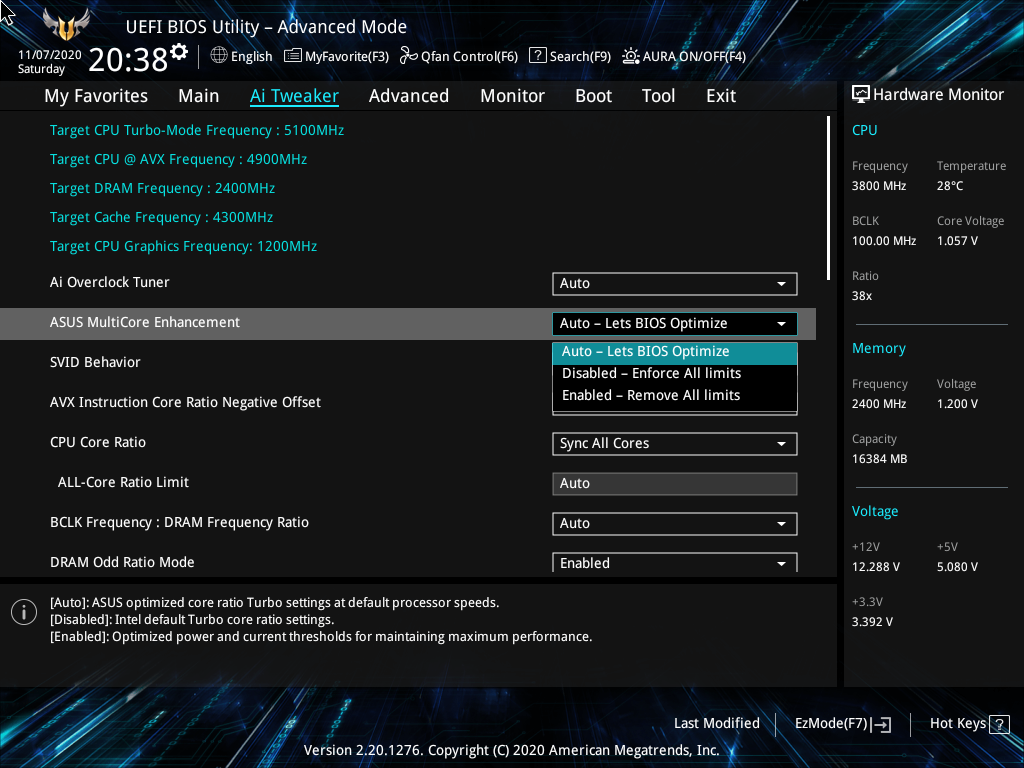The width and height of the screenshot is (1024, 768).
Task: Select the ASUS MultiCore Enhancement label
Action: click(x=144, y=322)
